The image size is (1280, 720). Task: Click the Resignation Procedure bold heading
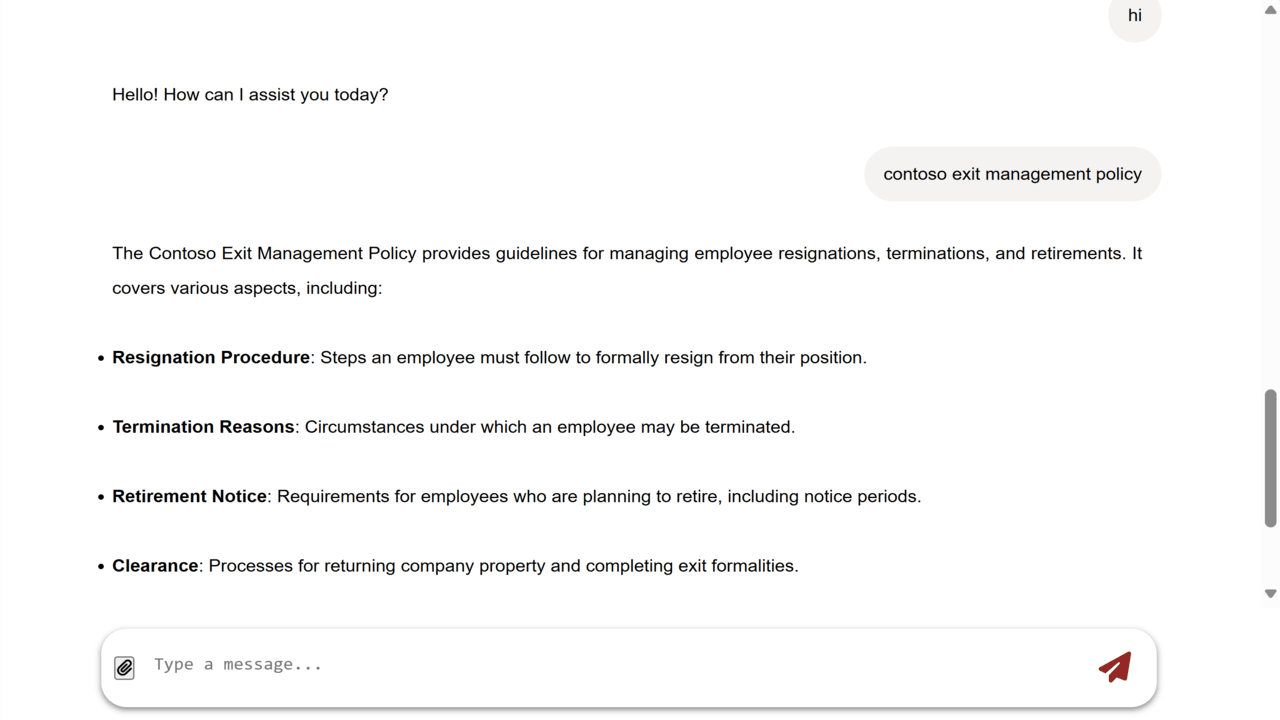click(211, 358)
